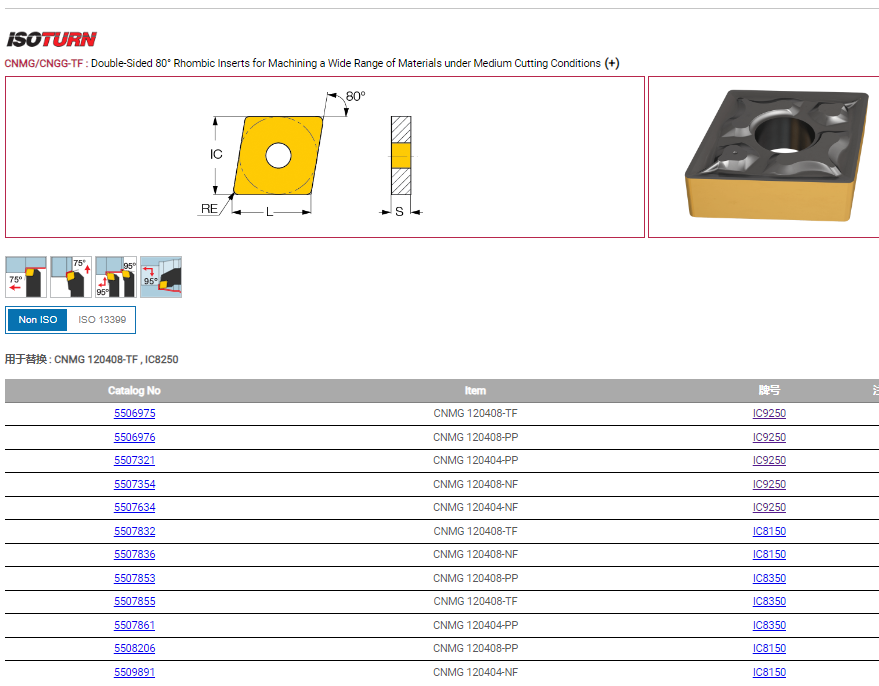Open catalog number 5506975
This screenshot has height=686, width=879.
click(x=134, y=414)
